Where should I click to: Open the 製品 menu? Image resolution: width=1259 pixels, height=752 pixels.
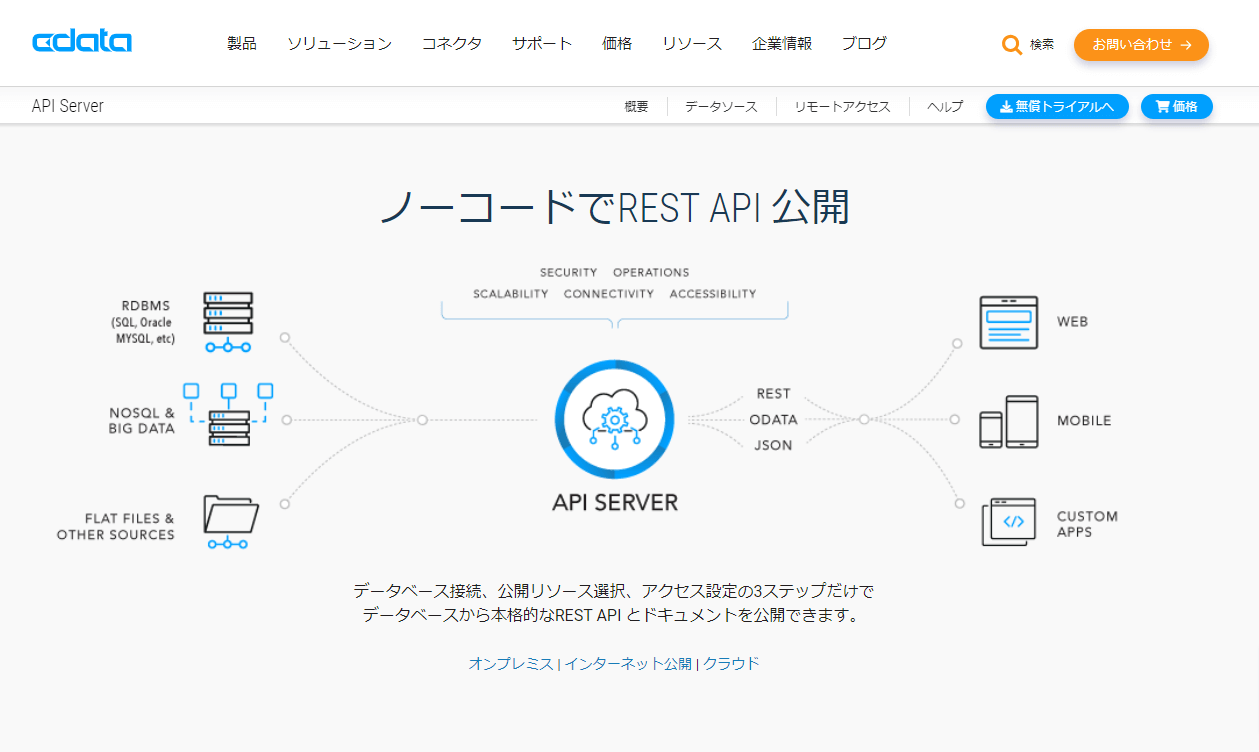tap(241, 44)
